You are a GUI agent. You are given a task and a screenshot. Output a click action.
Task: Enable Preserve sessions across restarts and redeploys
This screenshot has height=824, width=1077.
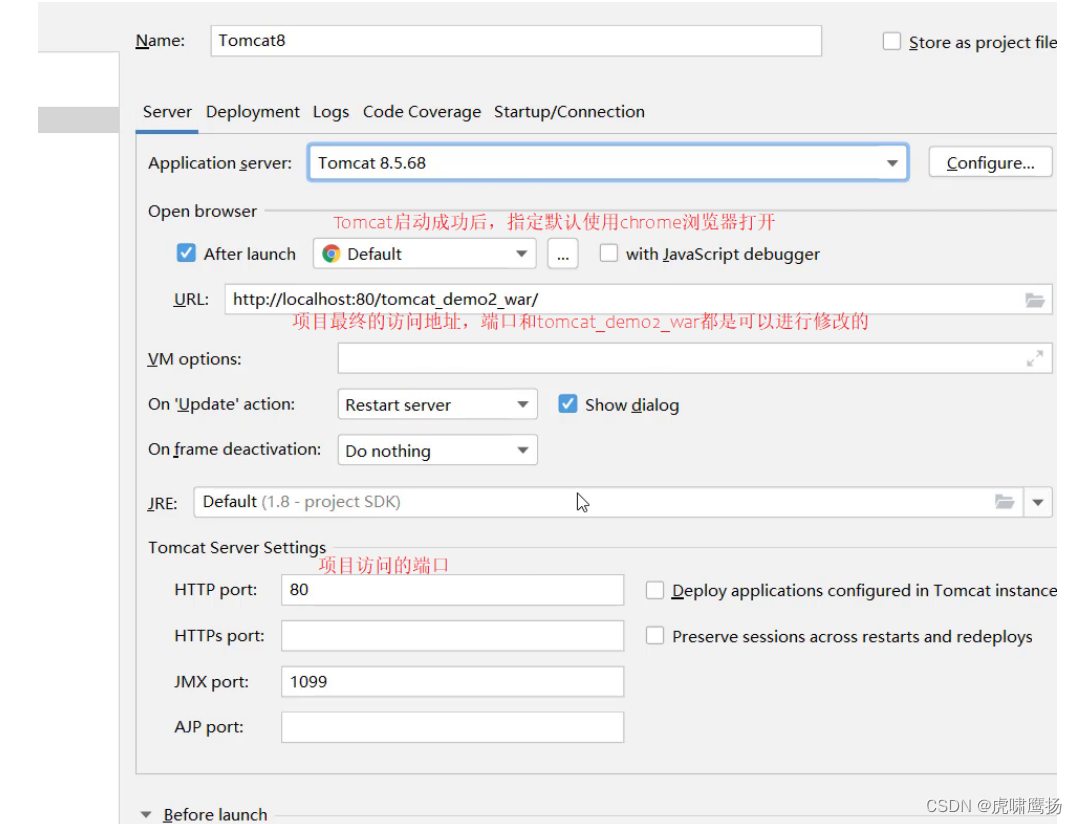coord(655,635)
